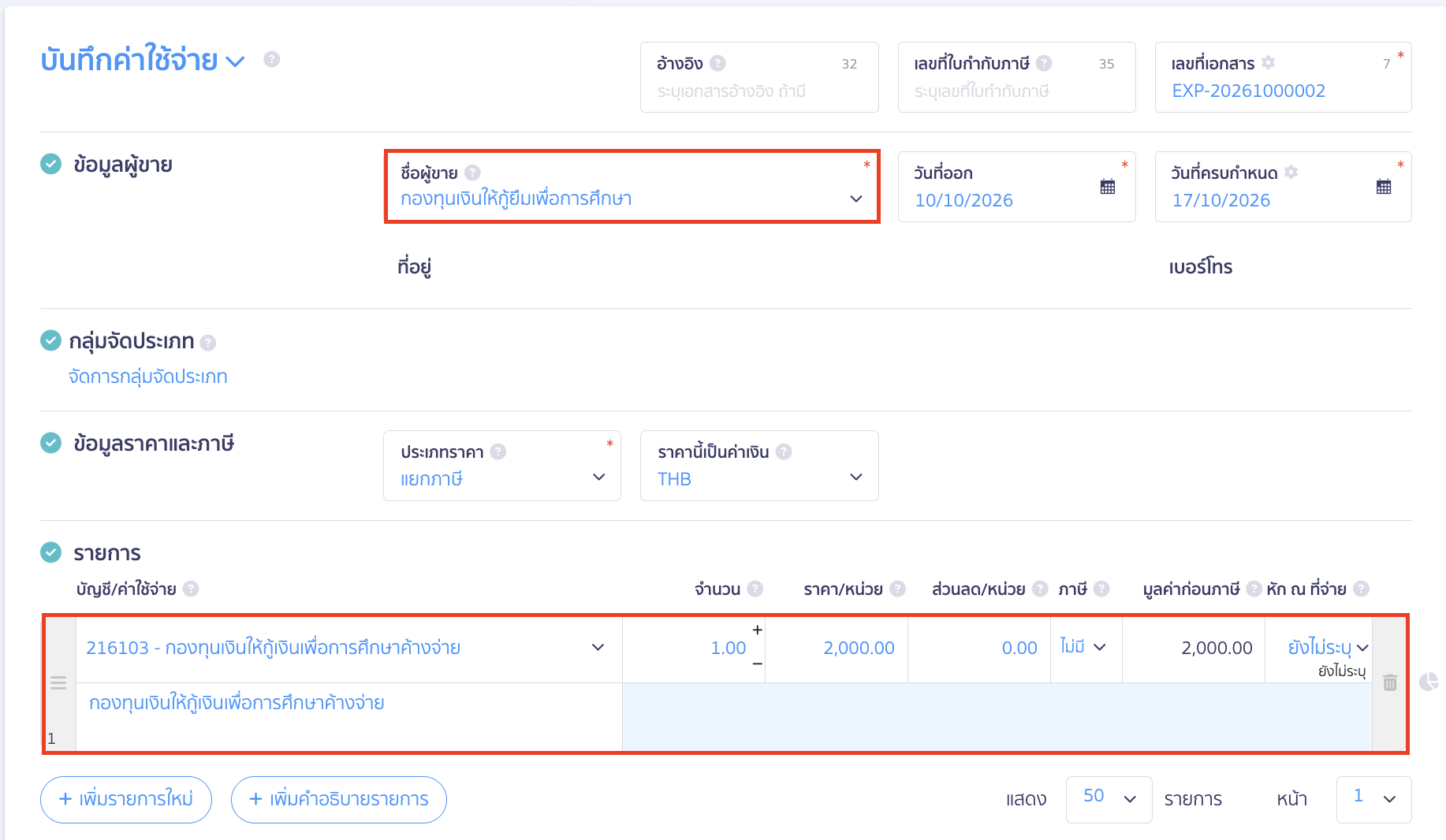The width and height of the screenshot is (1446, 840).
Task: Click help icon next to จำนวน column
Action: pyautogui.click(x=755, y=589)
